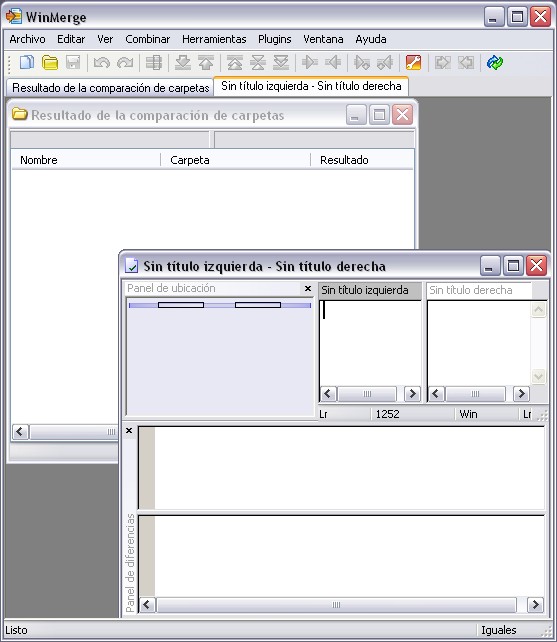
Task: Go to Previous difference toolbar icon
Action: [206, 63]
